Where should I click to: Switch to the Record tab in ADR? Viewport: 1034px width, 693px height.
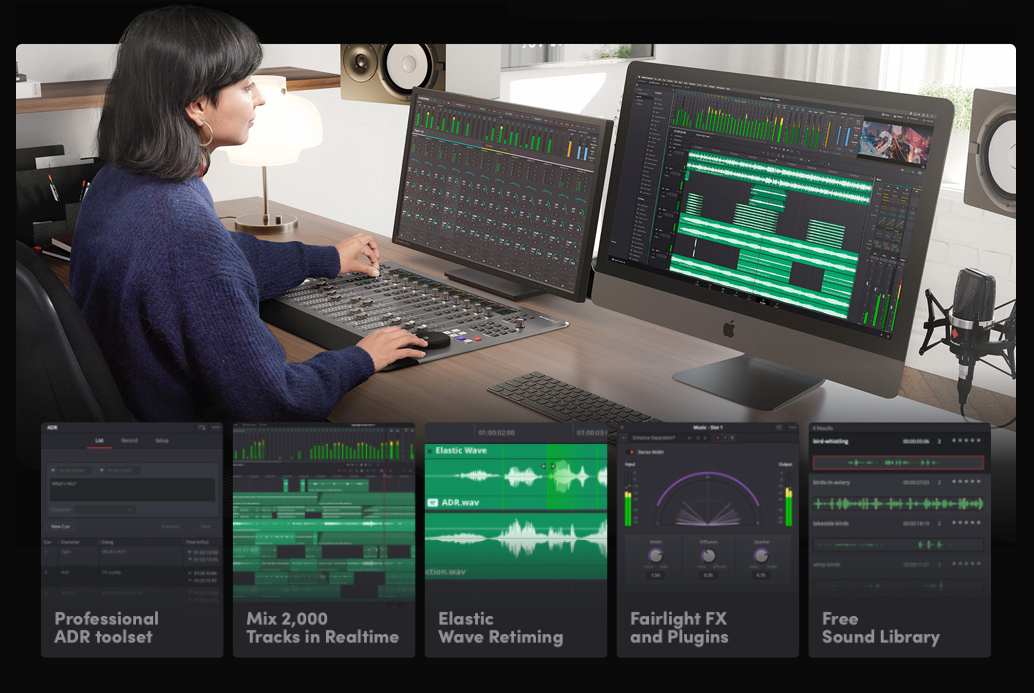tap(130, 440)
